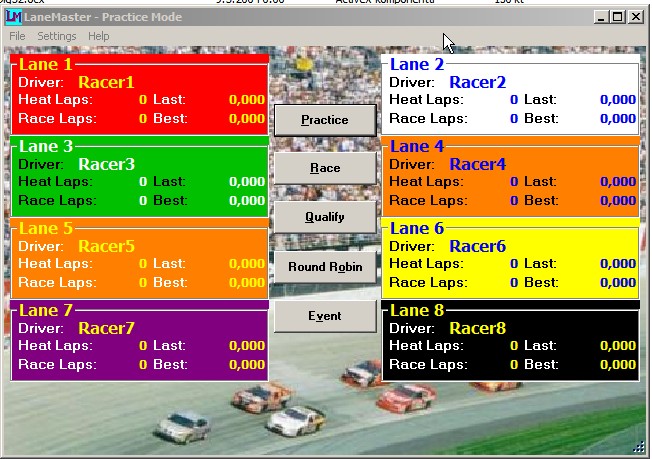This screenshot has width=652, height=459.
Task: Click the Lane 4 heading
Action: coord(417,146)
